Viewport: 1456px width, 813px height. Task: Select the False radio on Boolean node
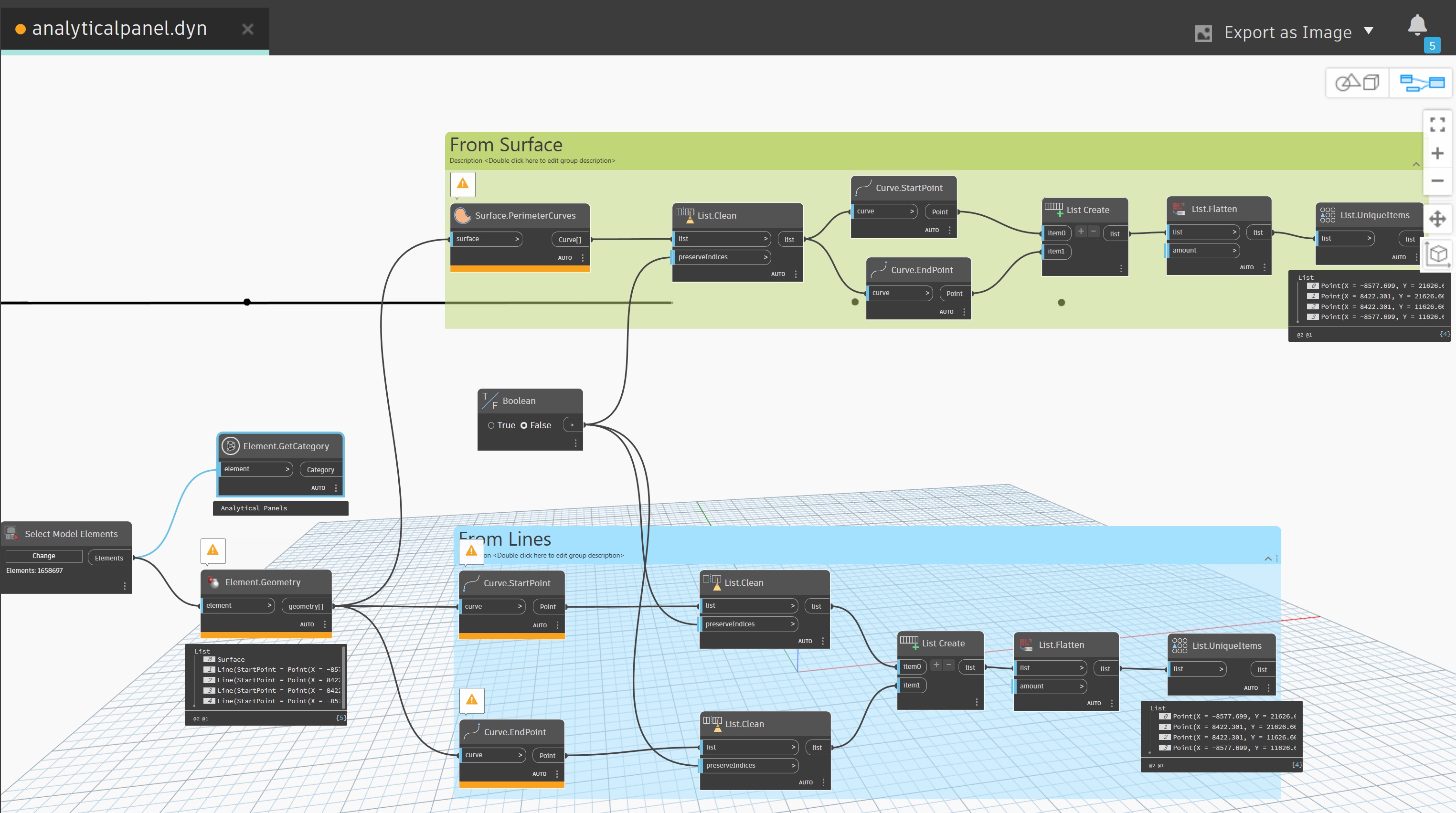point(524,425)
